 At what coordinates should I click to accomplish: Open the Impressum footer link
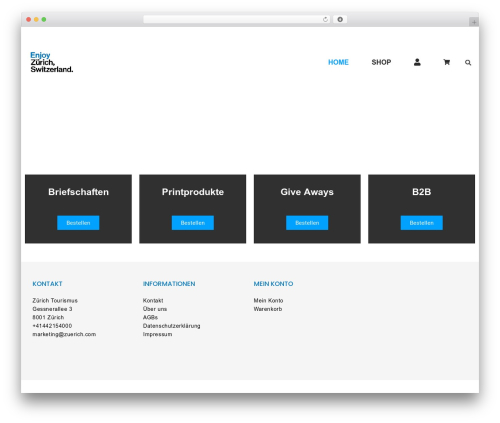click(158, 334)
